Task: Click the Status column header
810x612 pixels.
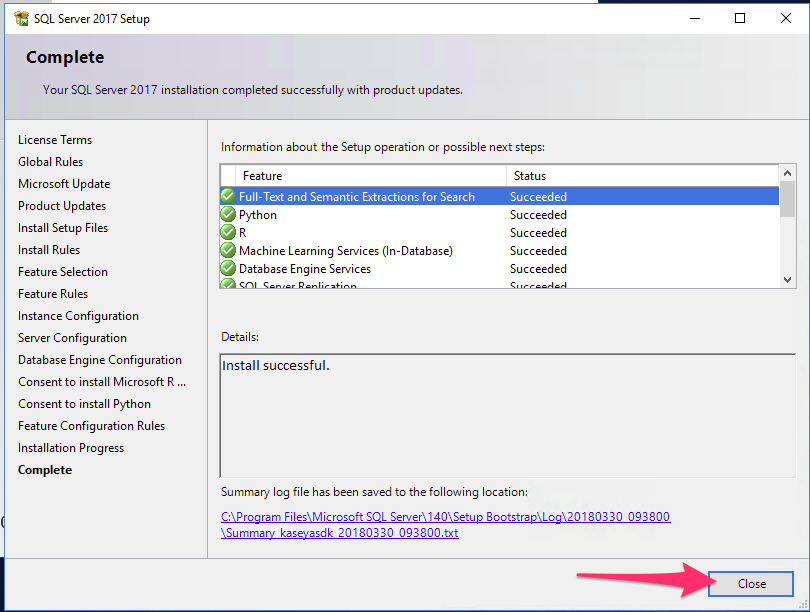Action: coord(642,176)
